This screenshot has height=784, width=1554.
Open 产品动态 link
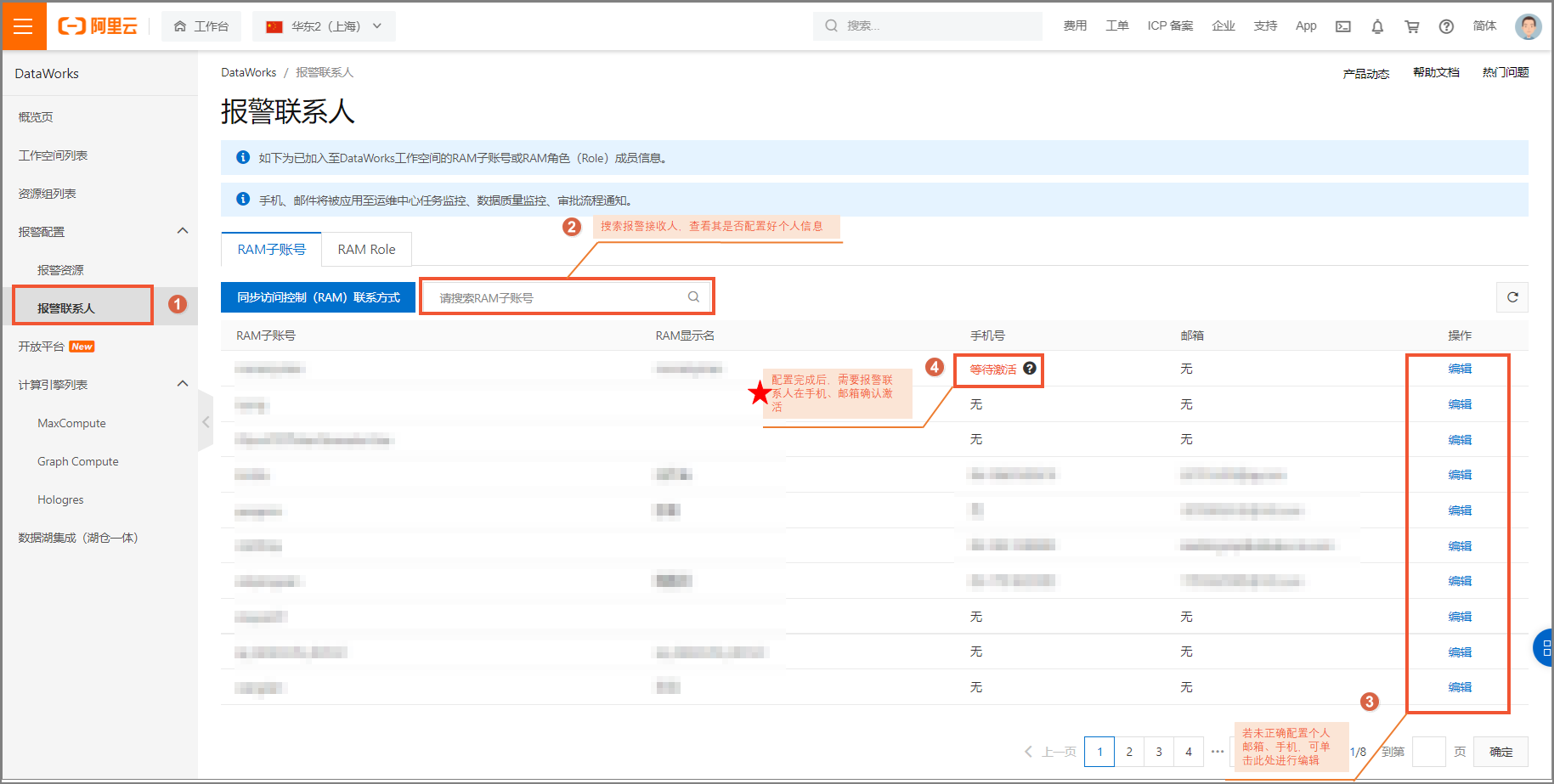(x=1365, y=73)
